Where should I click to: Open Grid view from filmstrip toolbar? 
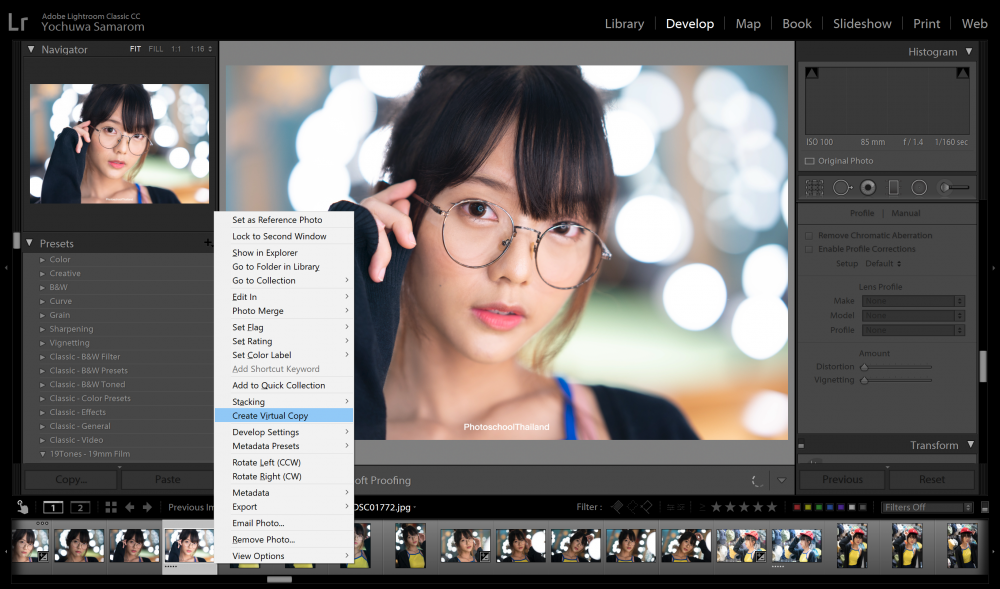tap(111, 507)
